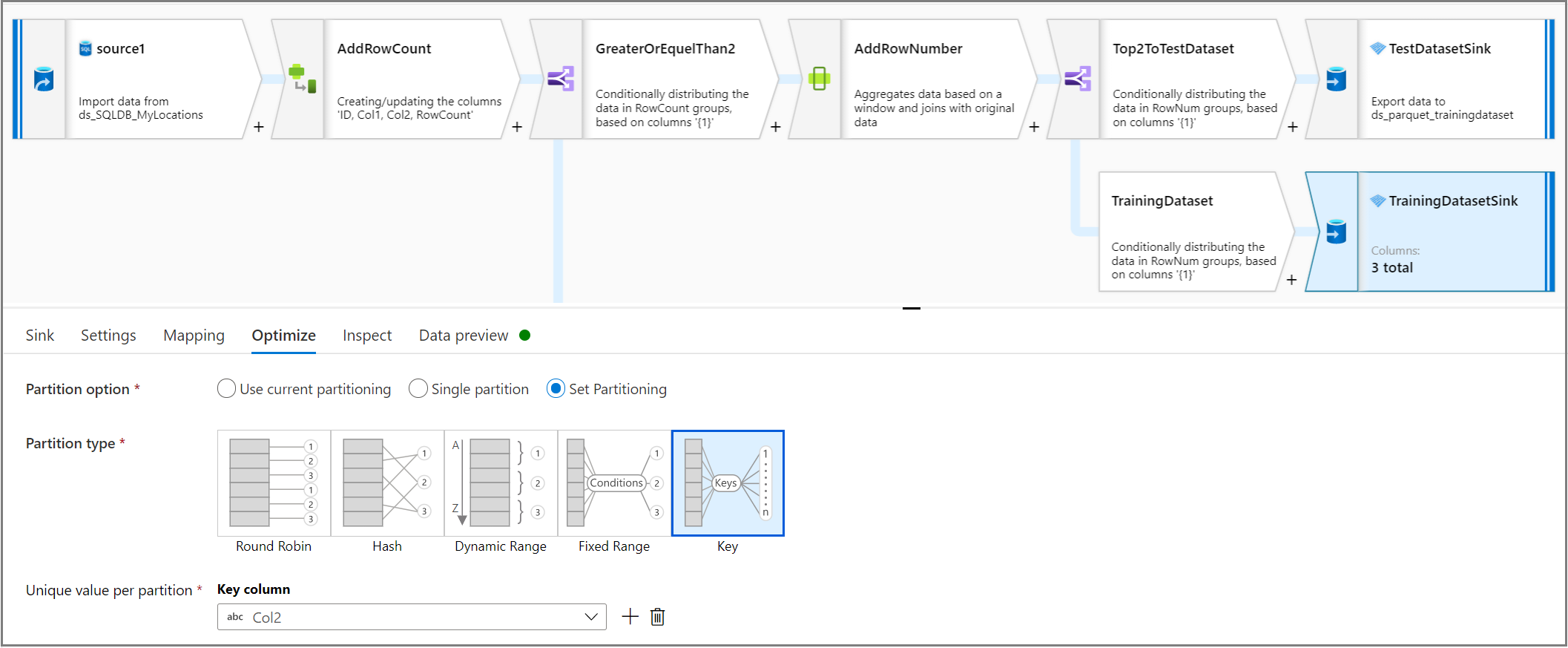
Task: Click the '3 total' columns count
Action: click(1392, 268)
